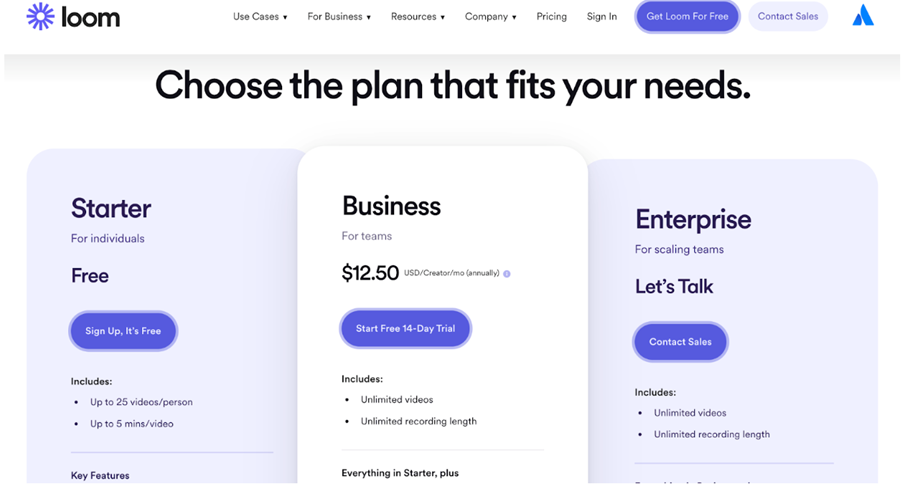
Task: Click the Sign In link
Action: (x=602, y=17)
